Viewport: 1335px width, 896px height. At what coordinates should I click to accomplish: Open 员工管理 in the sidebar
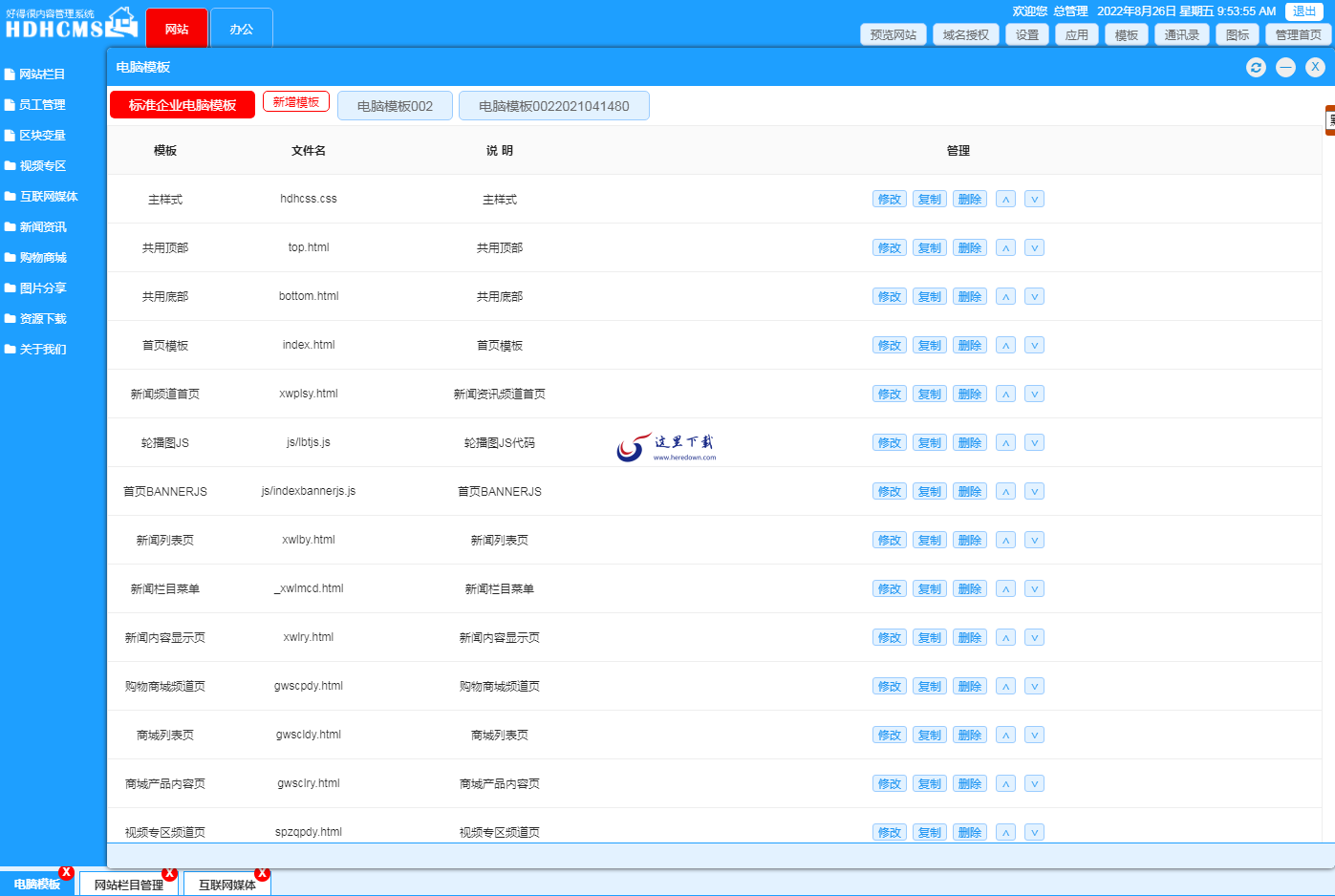pos(42,104)
